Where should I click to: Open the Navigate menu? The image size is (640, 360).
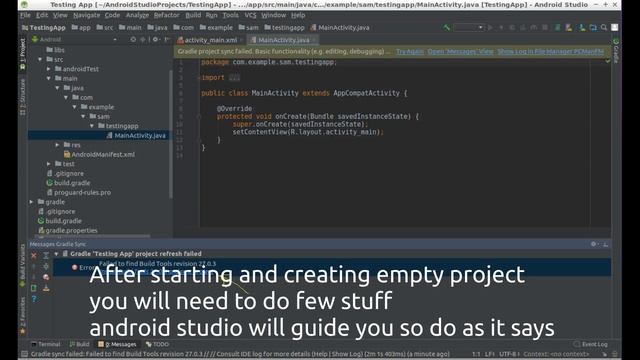[86, 15]
